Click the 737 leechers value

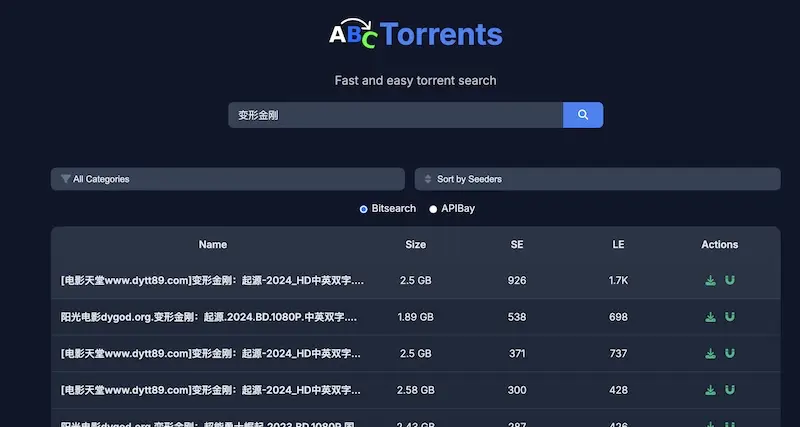click(618, 354)
